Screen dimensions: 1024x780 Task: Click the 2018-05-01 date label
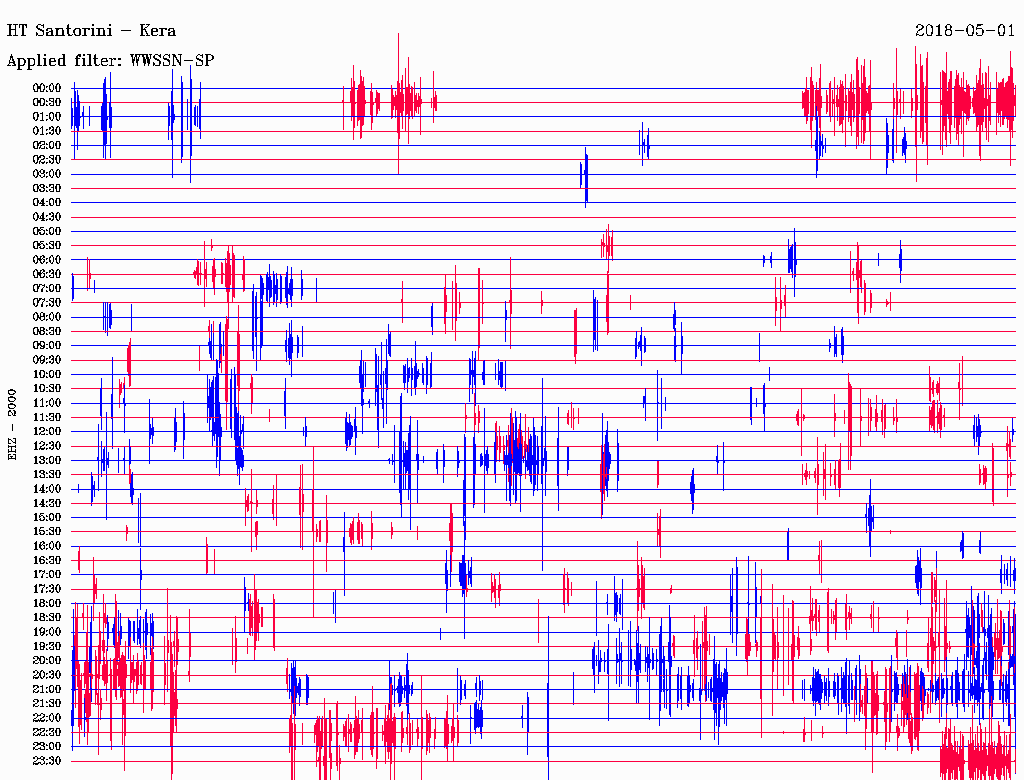click(x=965, y=31)
